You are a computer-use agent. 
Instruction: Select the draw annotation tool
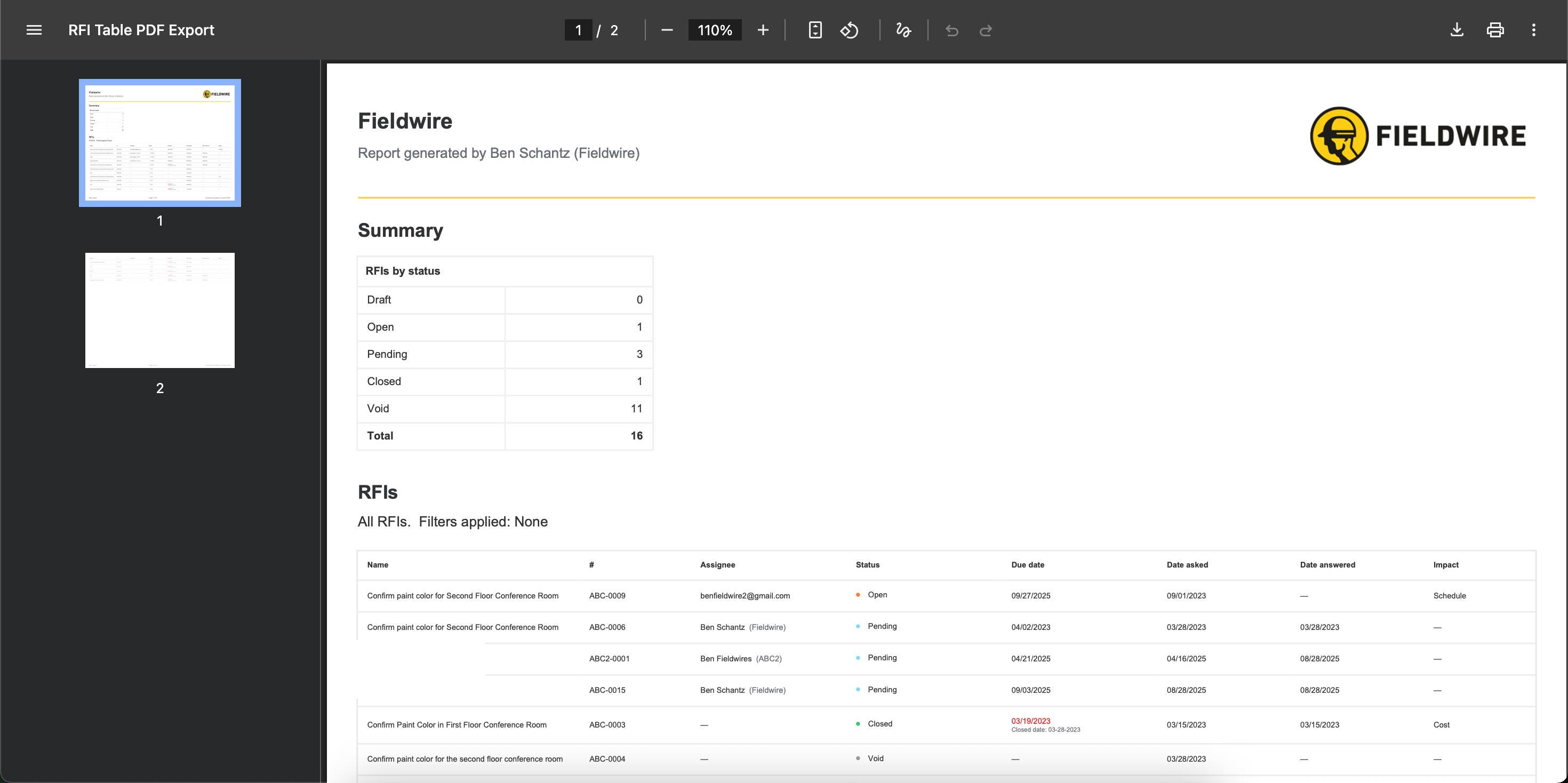tap(903, 30)
